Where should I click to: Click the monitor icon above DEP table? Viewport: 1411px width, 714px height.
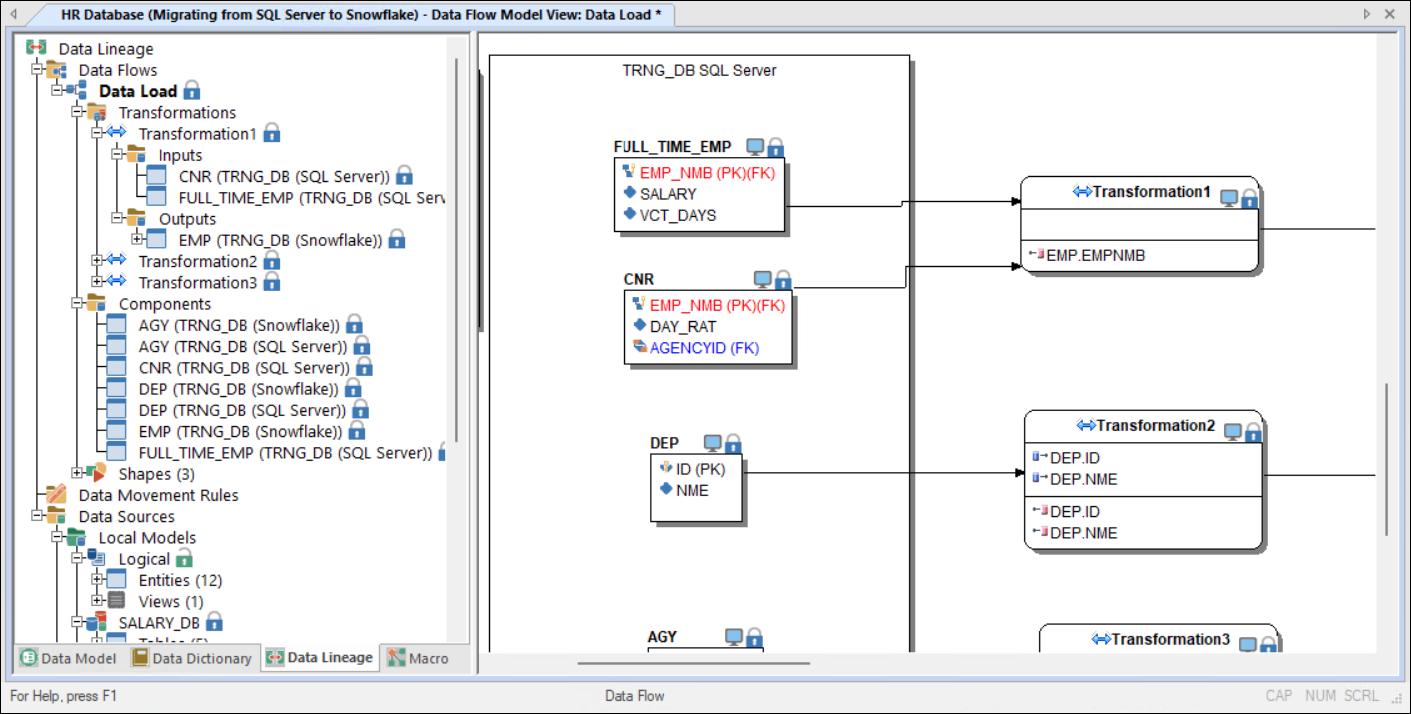click(x=713, y=443)
